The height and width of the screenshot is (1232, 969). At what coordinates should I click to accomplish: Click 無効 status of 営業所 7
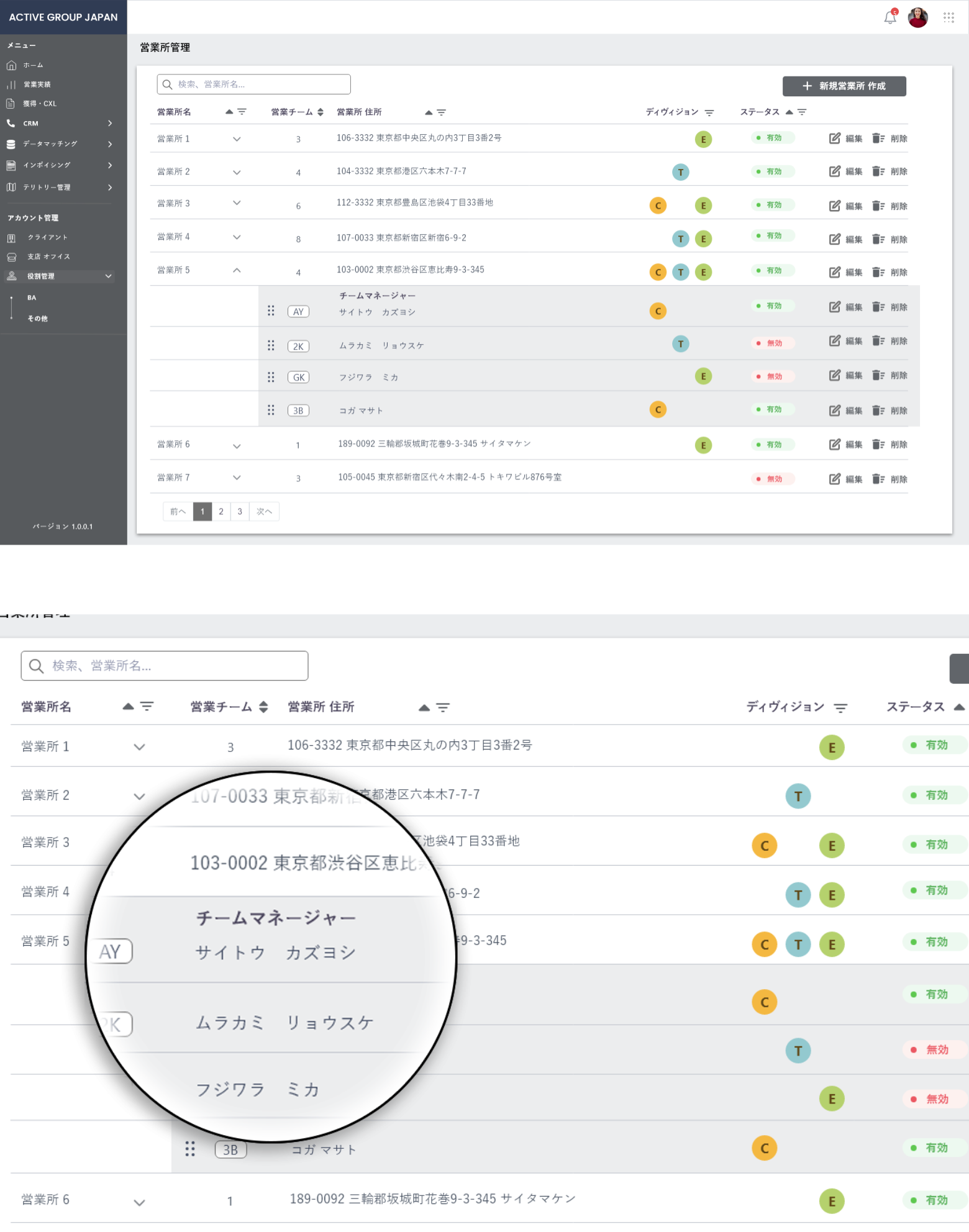pos(772,479)
